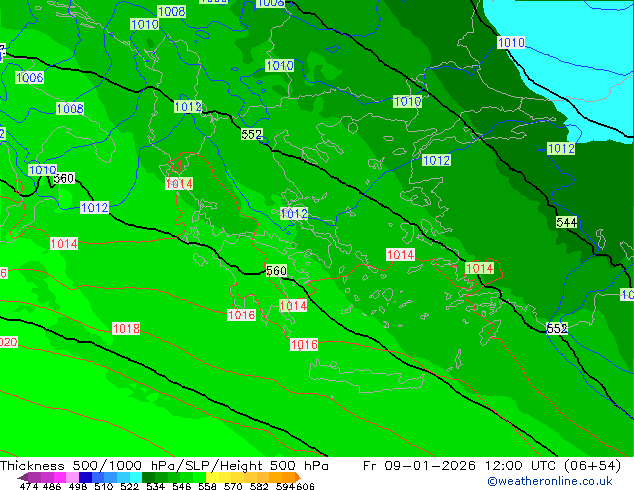
Task: Click the blue 1006 pressure label
Action: [30, 78]
